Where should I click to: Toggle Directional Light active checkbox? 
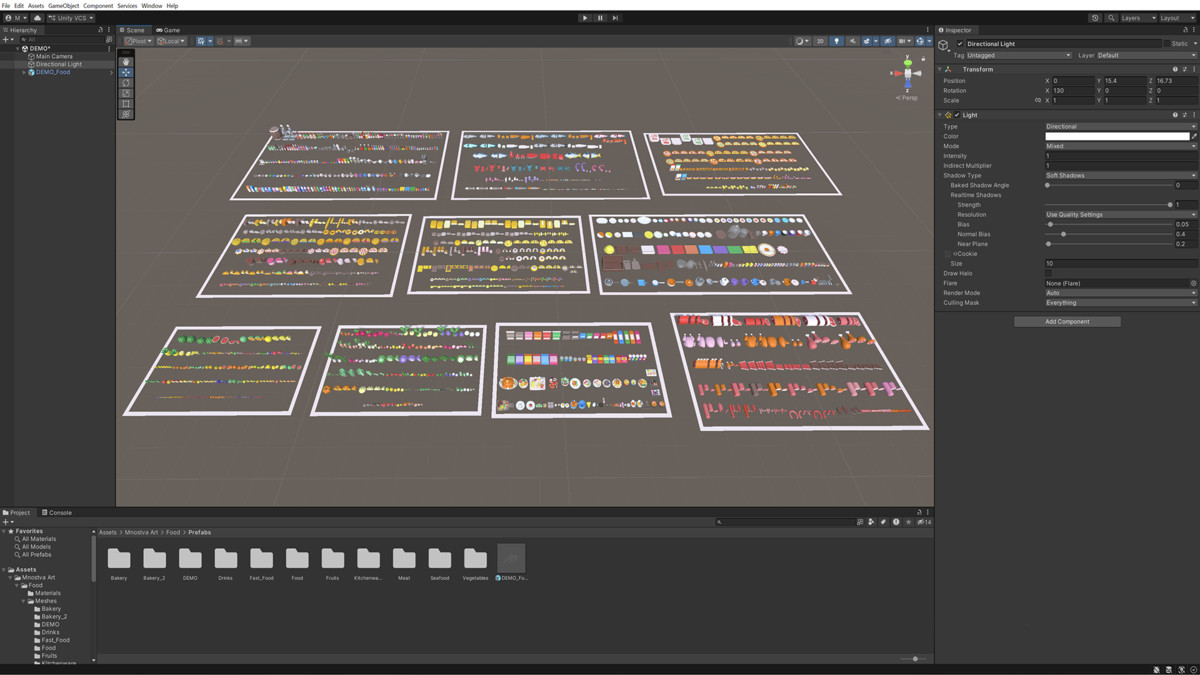[960, 44]
